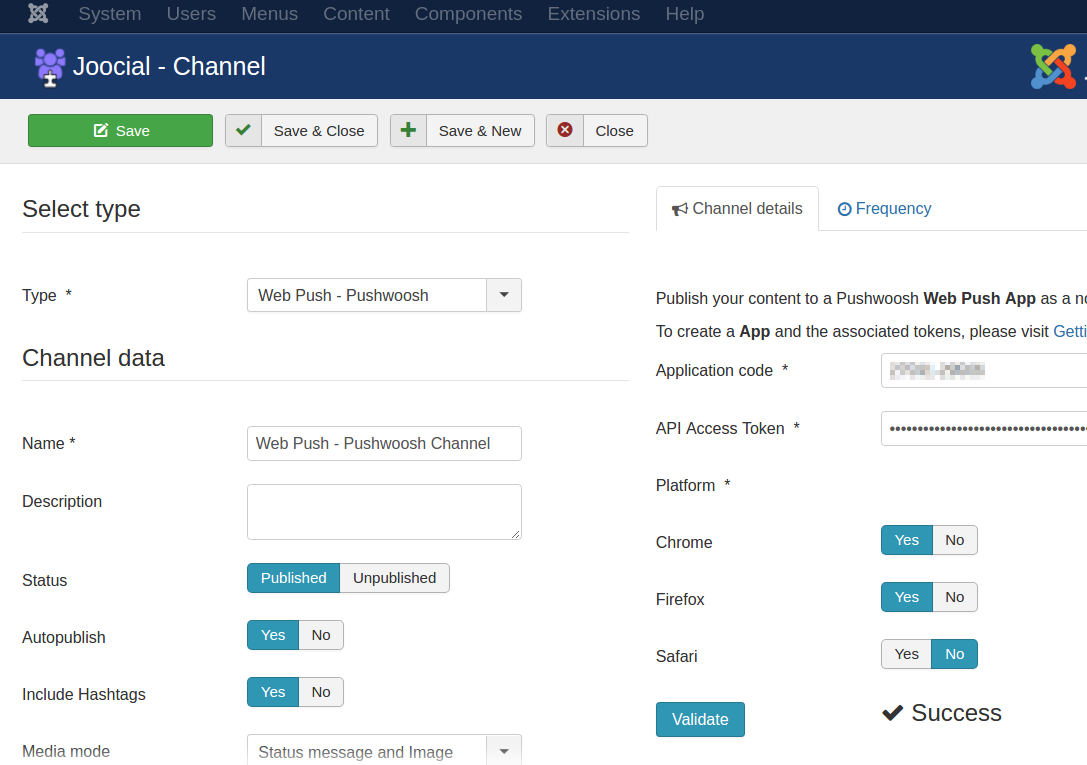The image size is (1087, 765).
Task: Click the Channel data heading
Action: coord(94,358)
